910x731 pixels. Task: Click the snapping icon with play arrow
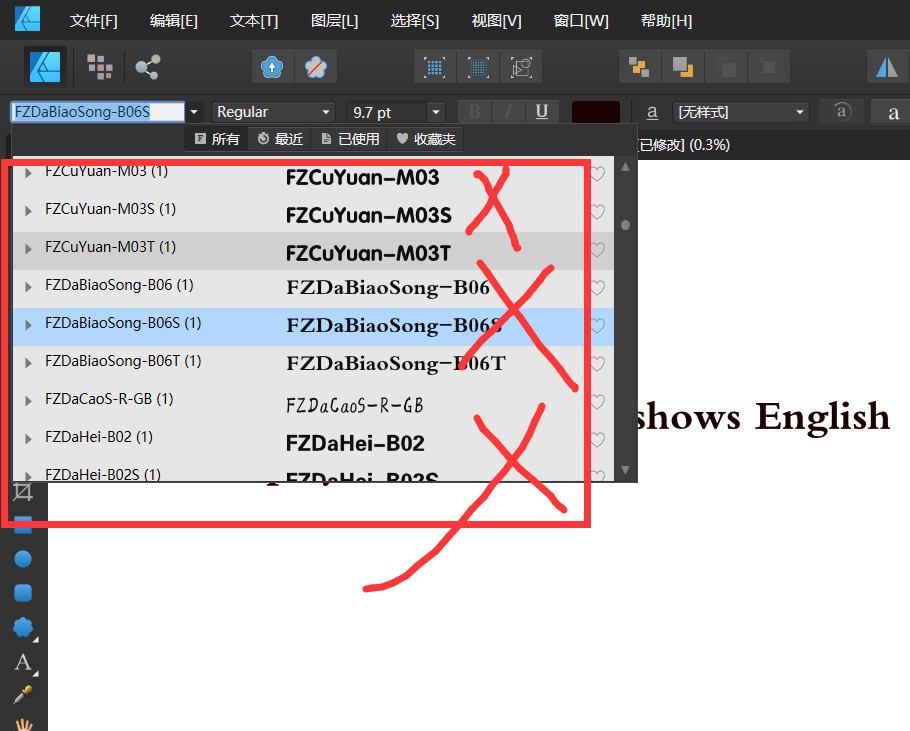tap(521, 67)
